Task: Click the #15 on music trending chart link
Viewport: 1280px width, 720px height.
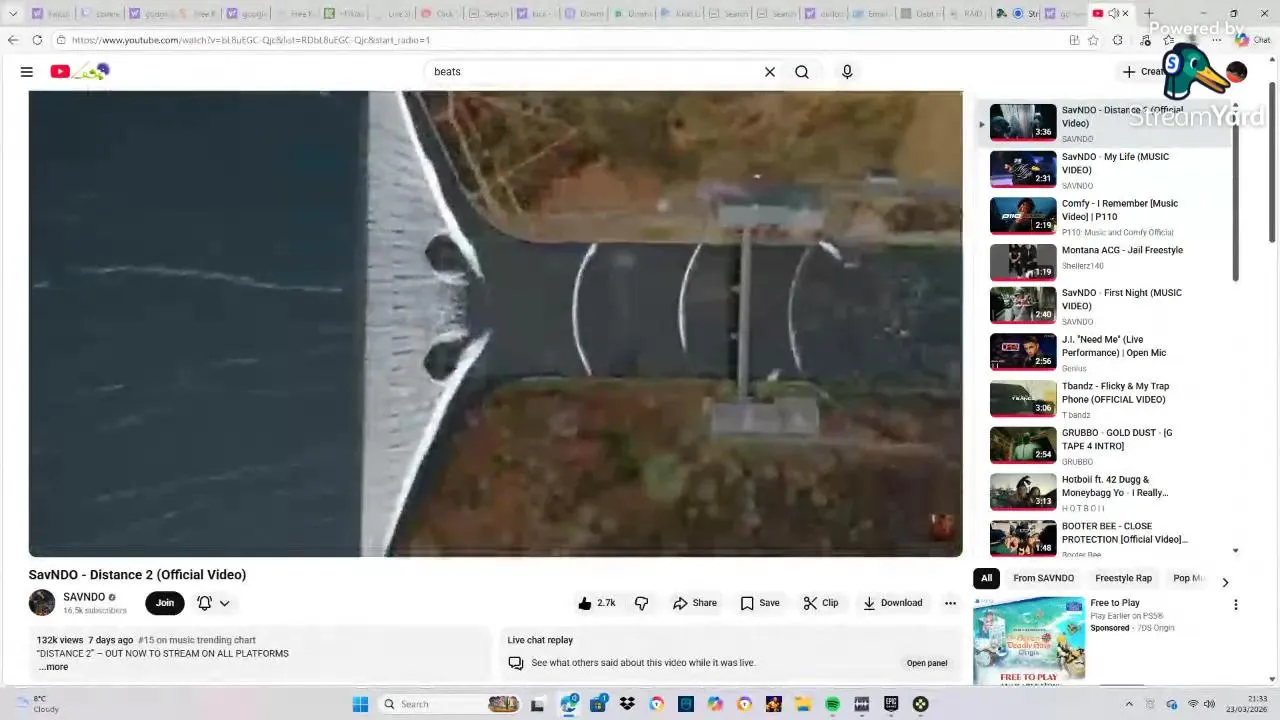Action: [x=197, y=640]
